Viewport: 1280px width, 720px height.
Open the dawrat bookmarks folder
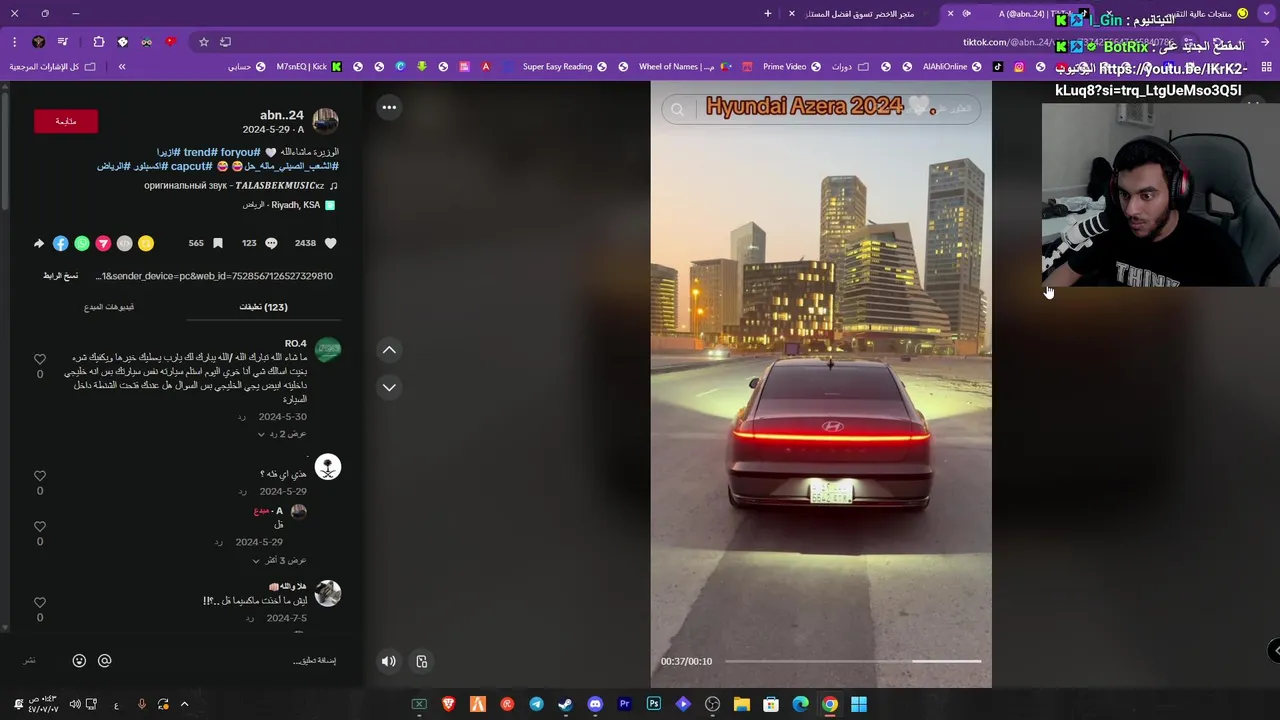click(x=850, y=67)
